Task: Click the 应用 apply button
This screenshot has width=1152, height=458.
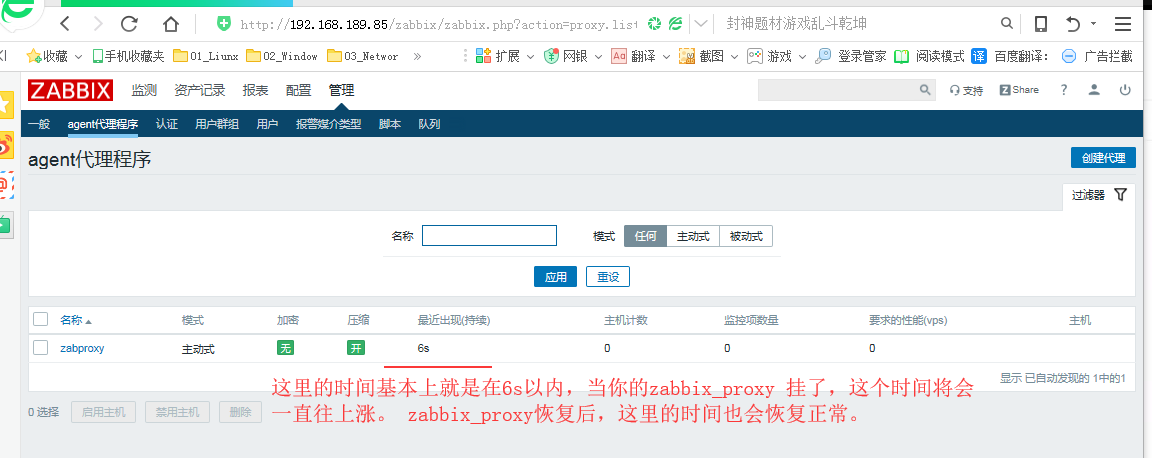Action: coord(555,277)
